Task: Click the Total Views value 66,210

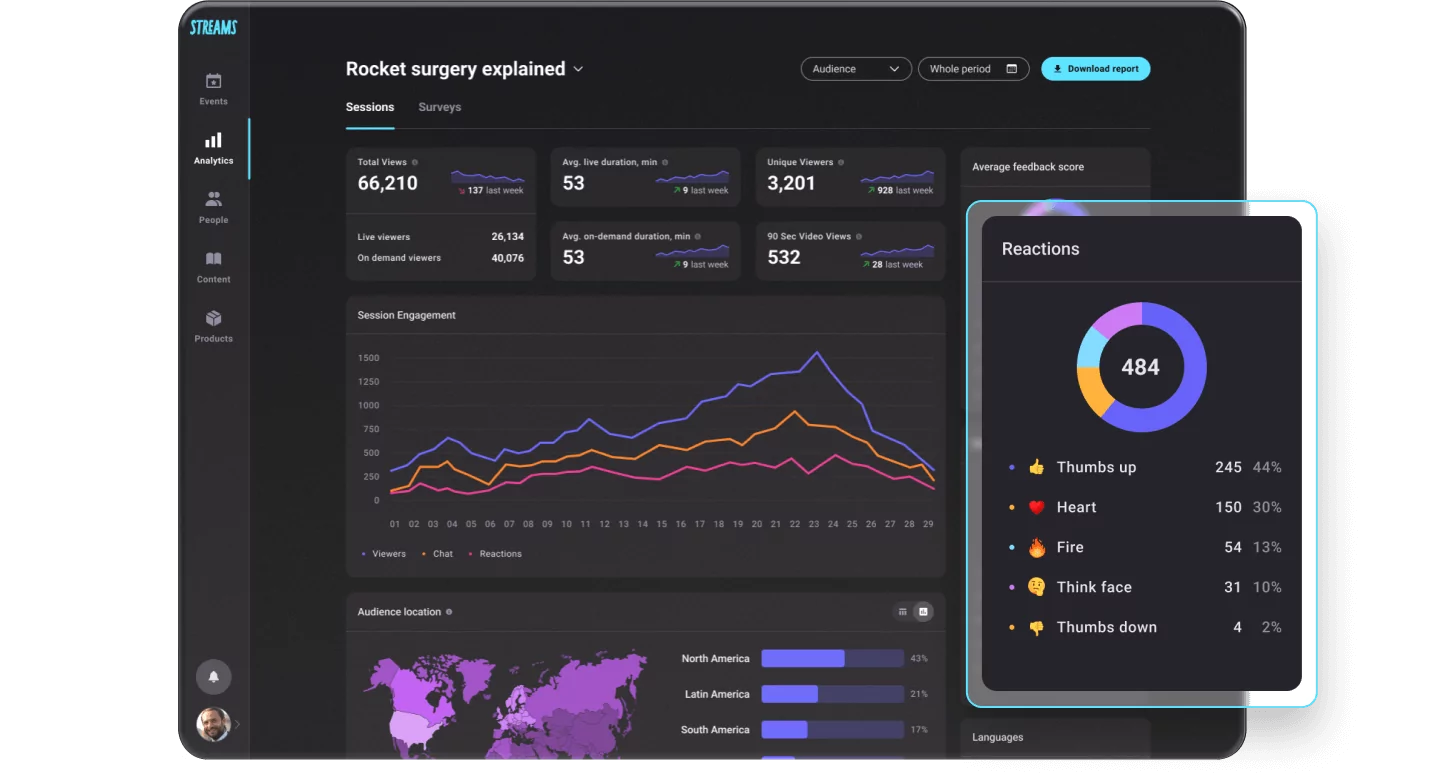Action: pyautogui.click(x=388, y=183)
